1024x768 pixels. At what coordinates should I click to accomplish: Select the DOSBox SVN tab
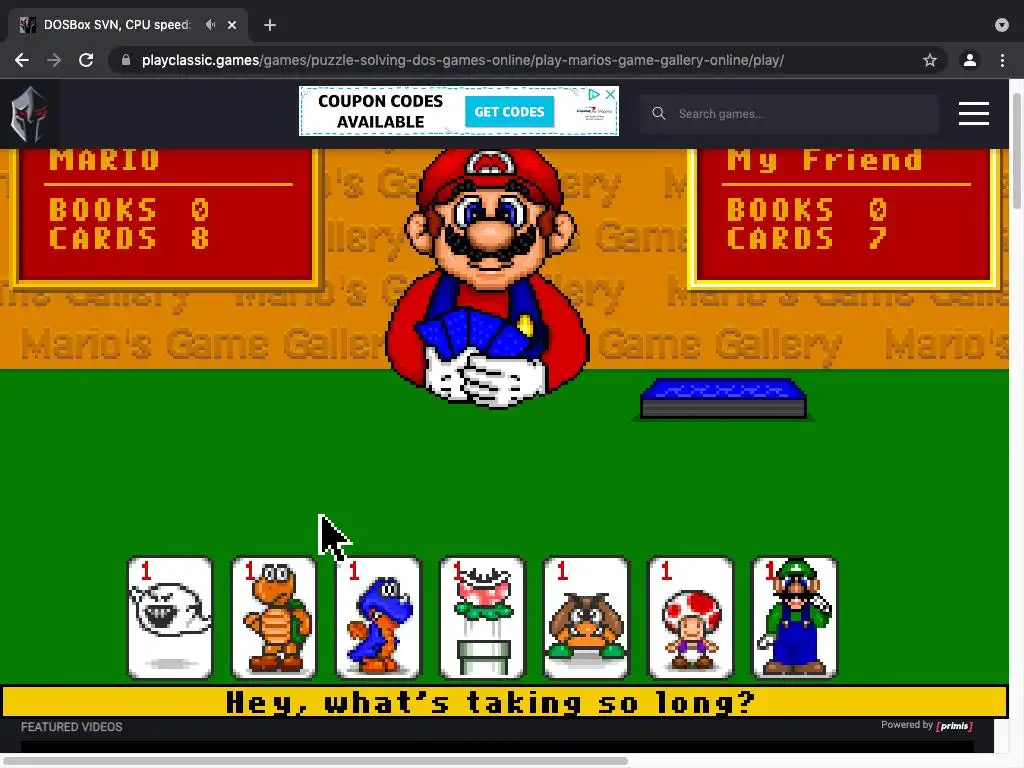pyautogui.click(x=128, y=25)
